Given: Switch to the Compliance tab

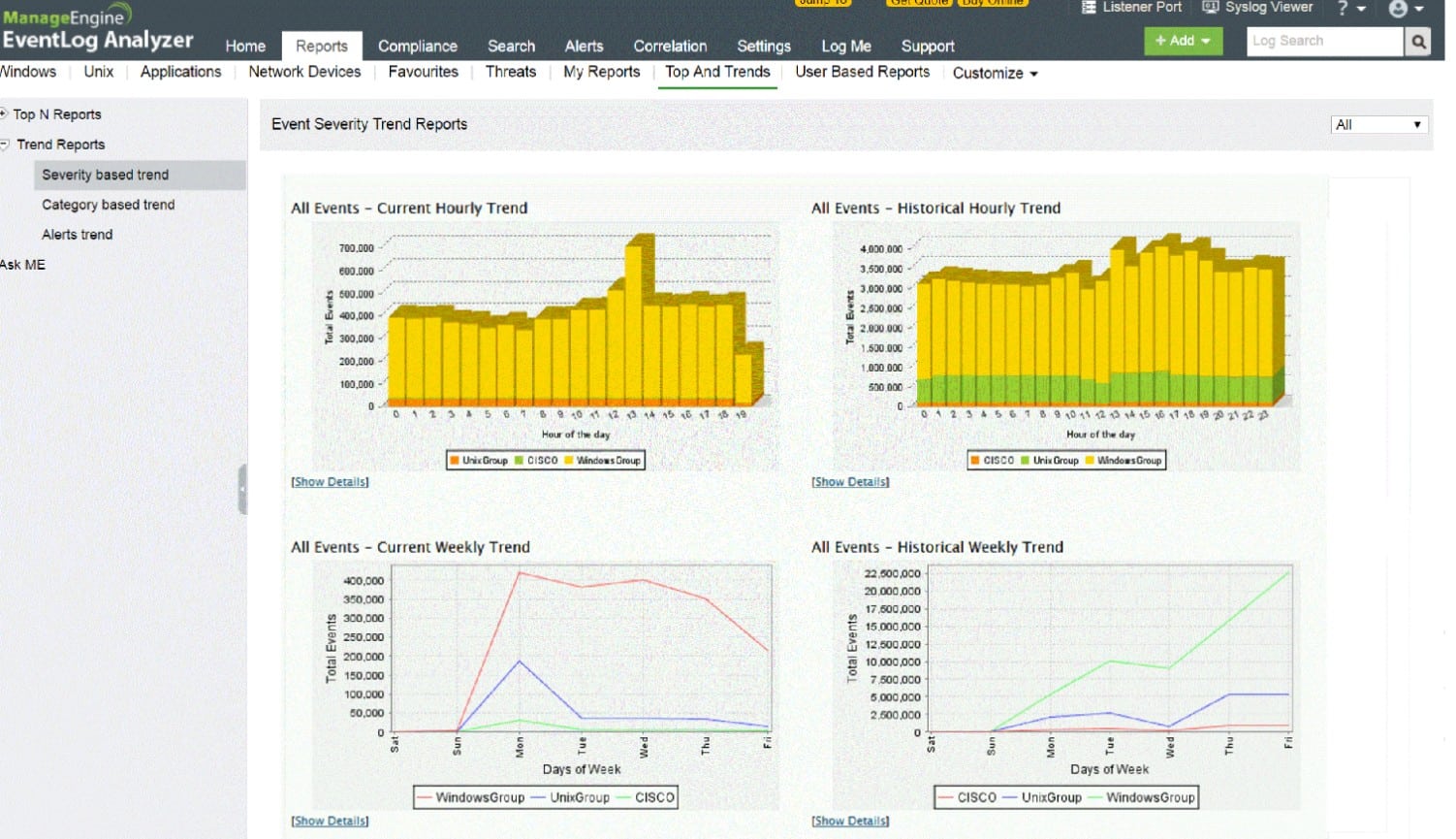Looking at the screenshot, I should coord(418,46).
